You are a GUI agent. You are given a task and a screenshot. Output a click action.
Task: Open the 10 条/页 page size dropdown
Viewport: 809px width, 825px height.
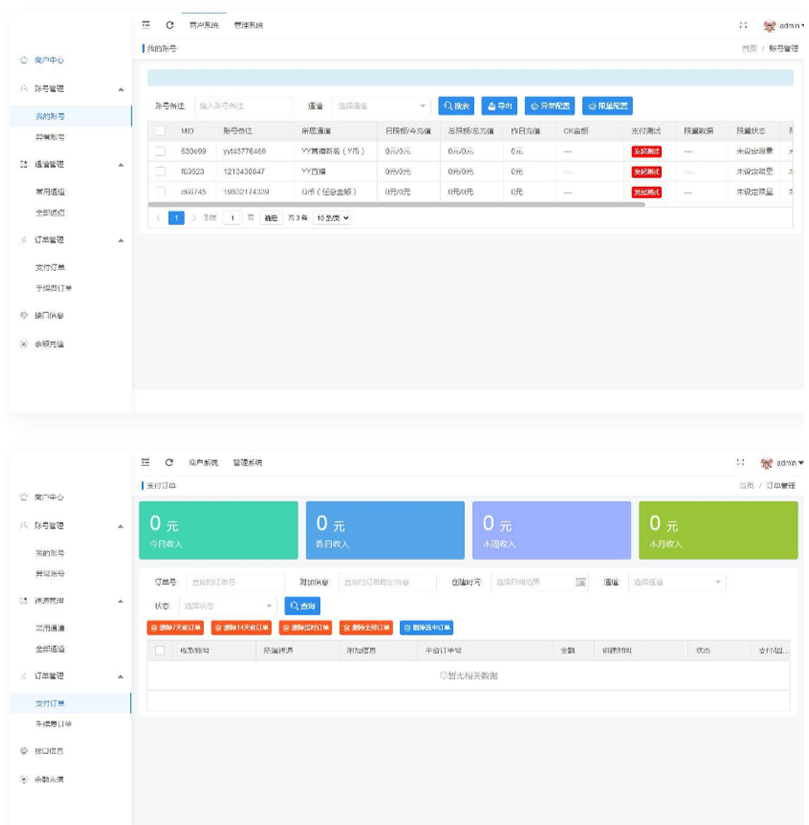click(333, 217)
